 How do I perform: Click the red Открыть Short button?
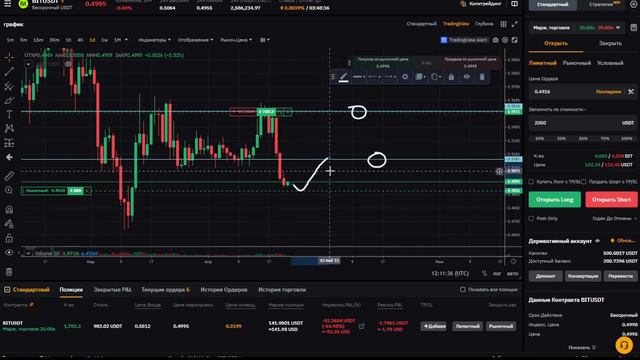[x=611, y=200]
